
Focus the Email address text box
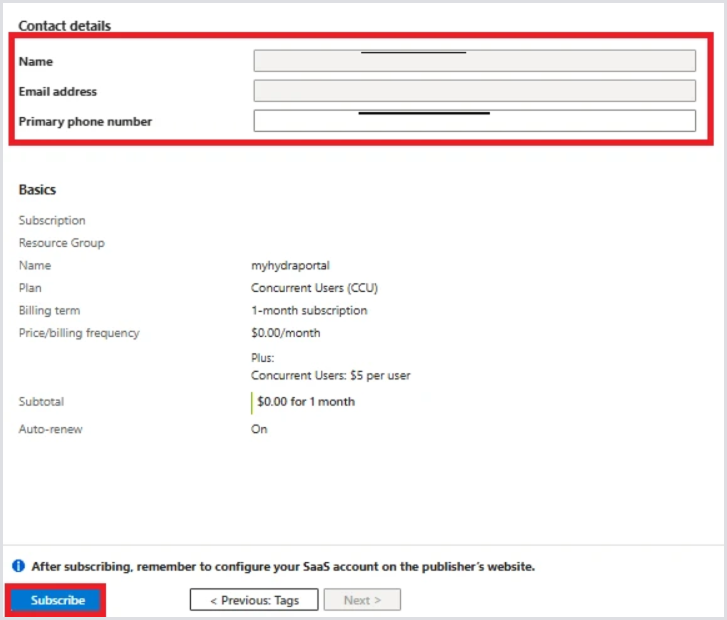(474, 91)
